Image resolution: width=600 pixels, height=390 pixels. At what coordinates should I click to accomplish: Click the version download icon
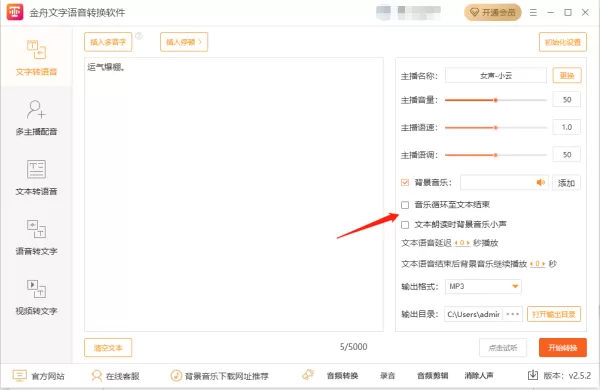[x=533, y=375]
